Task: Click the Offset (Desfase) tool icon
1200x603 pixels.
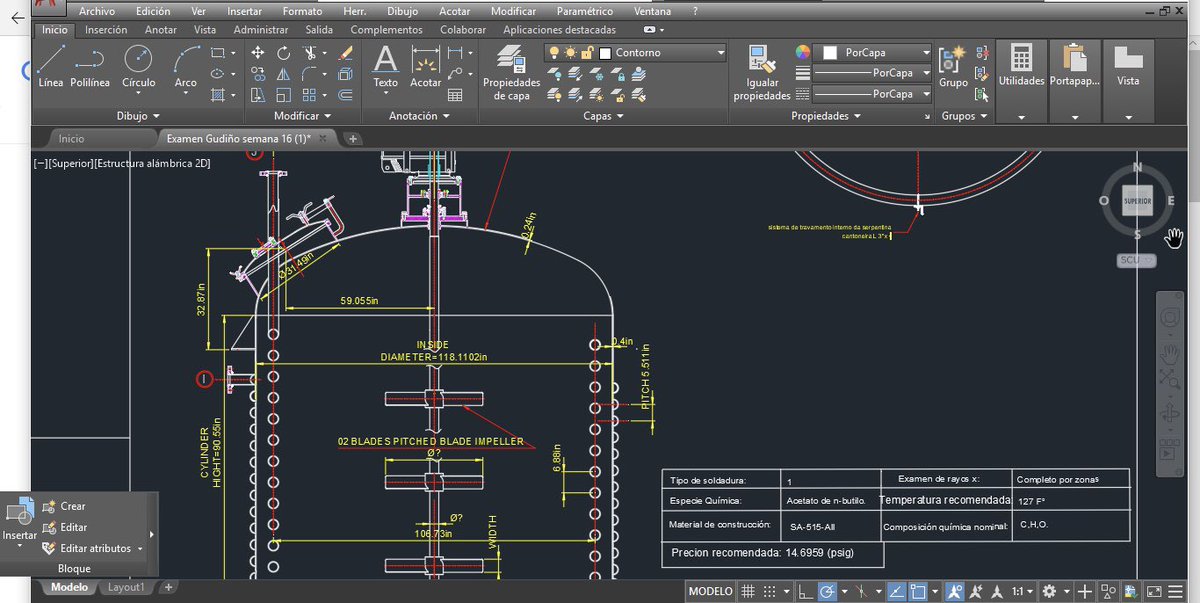Action: pyautogui.click(x=346, y=95)
